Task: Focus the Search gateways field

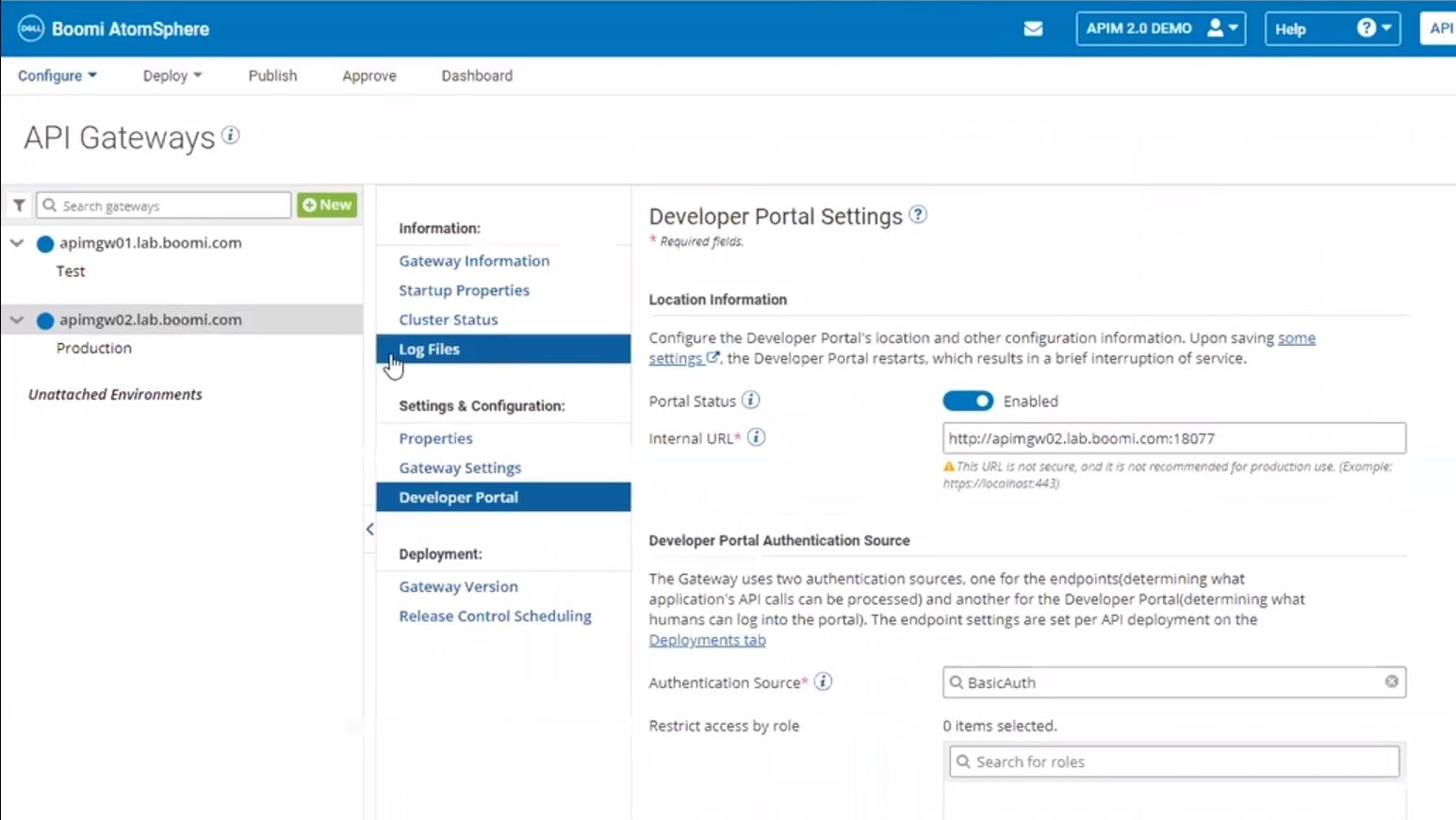Action: tap(164, 205)
